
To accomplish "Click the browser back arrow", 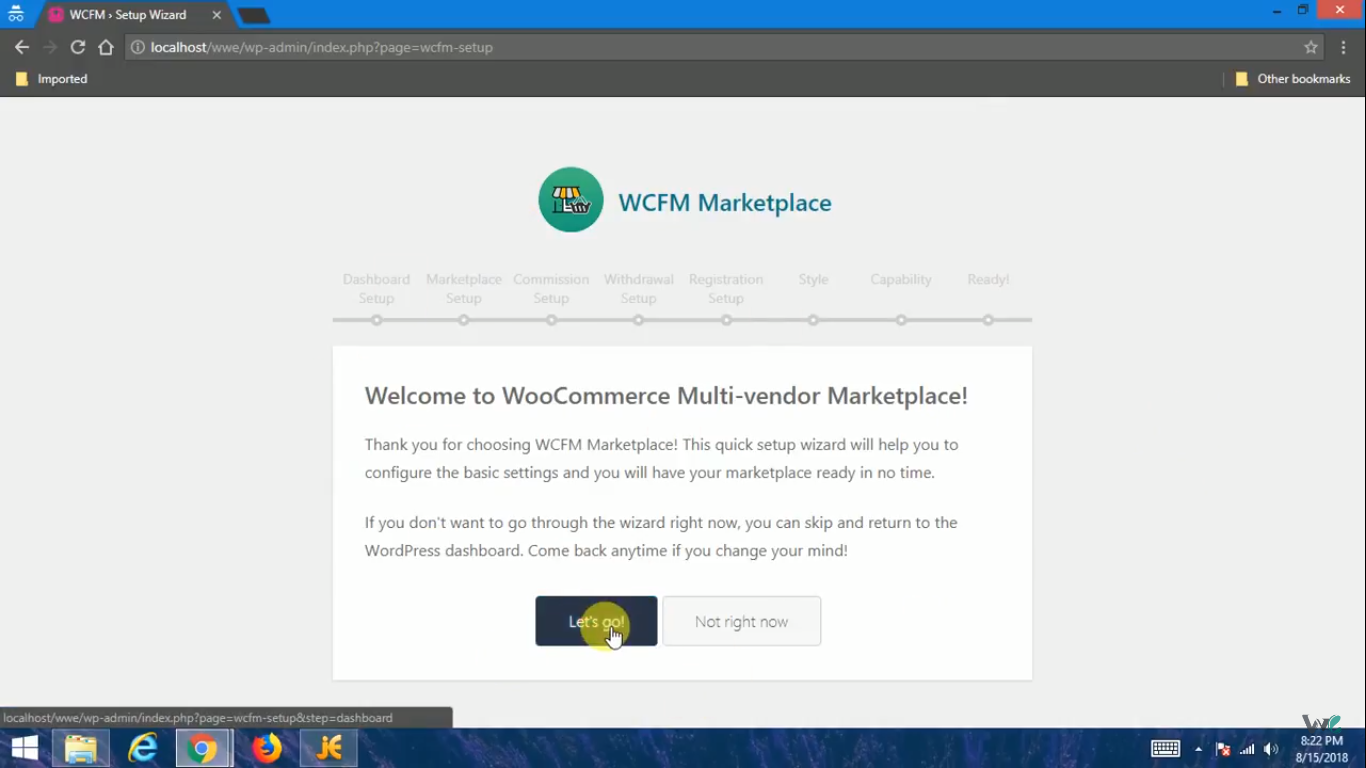I will 21,47.
